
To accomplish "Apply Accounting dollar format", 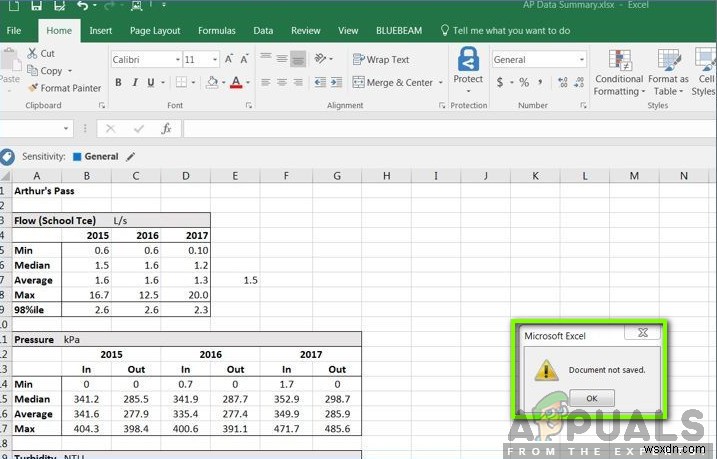I will 500,82.
